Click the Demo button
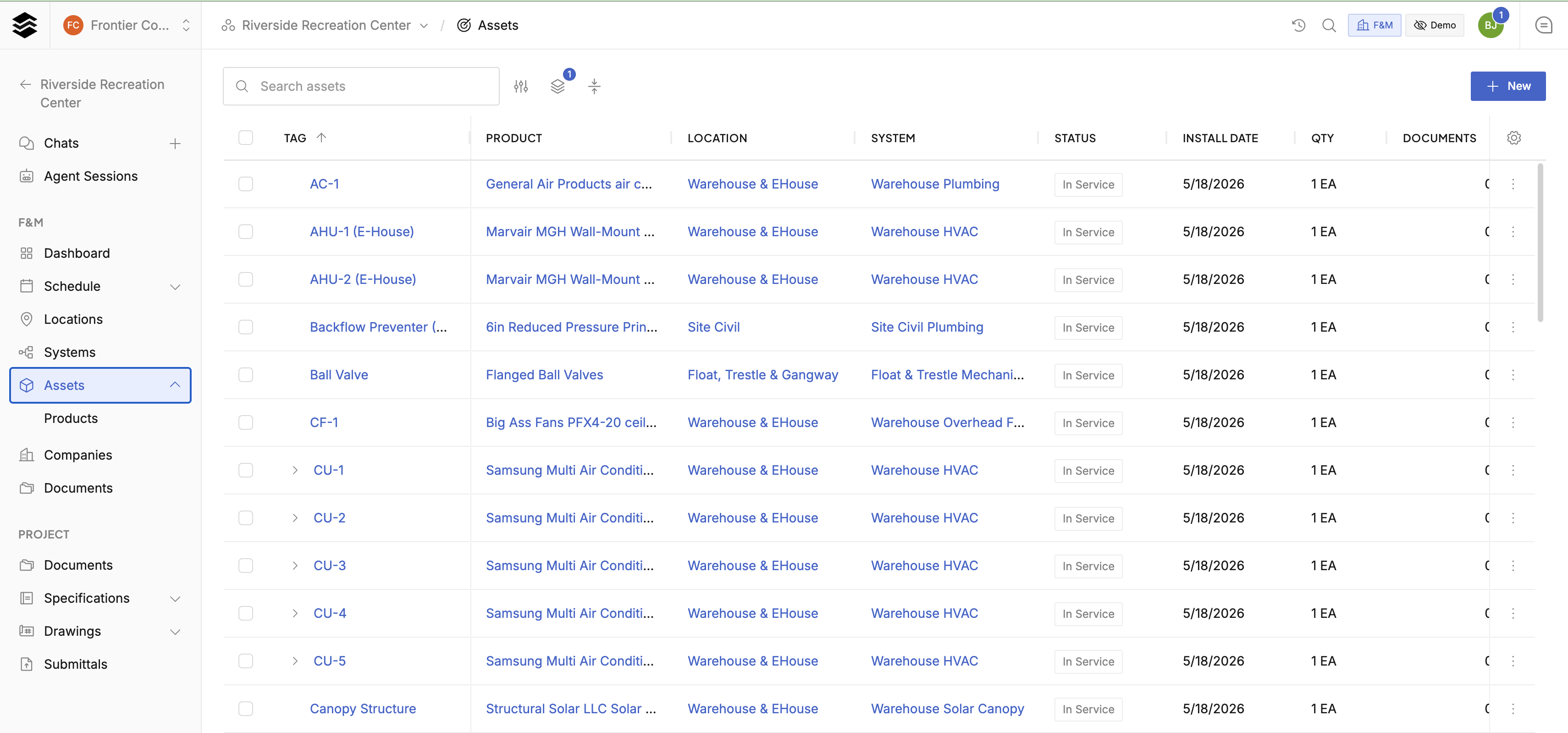 [1435, 25]
